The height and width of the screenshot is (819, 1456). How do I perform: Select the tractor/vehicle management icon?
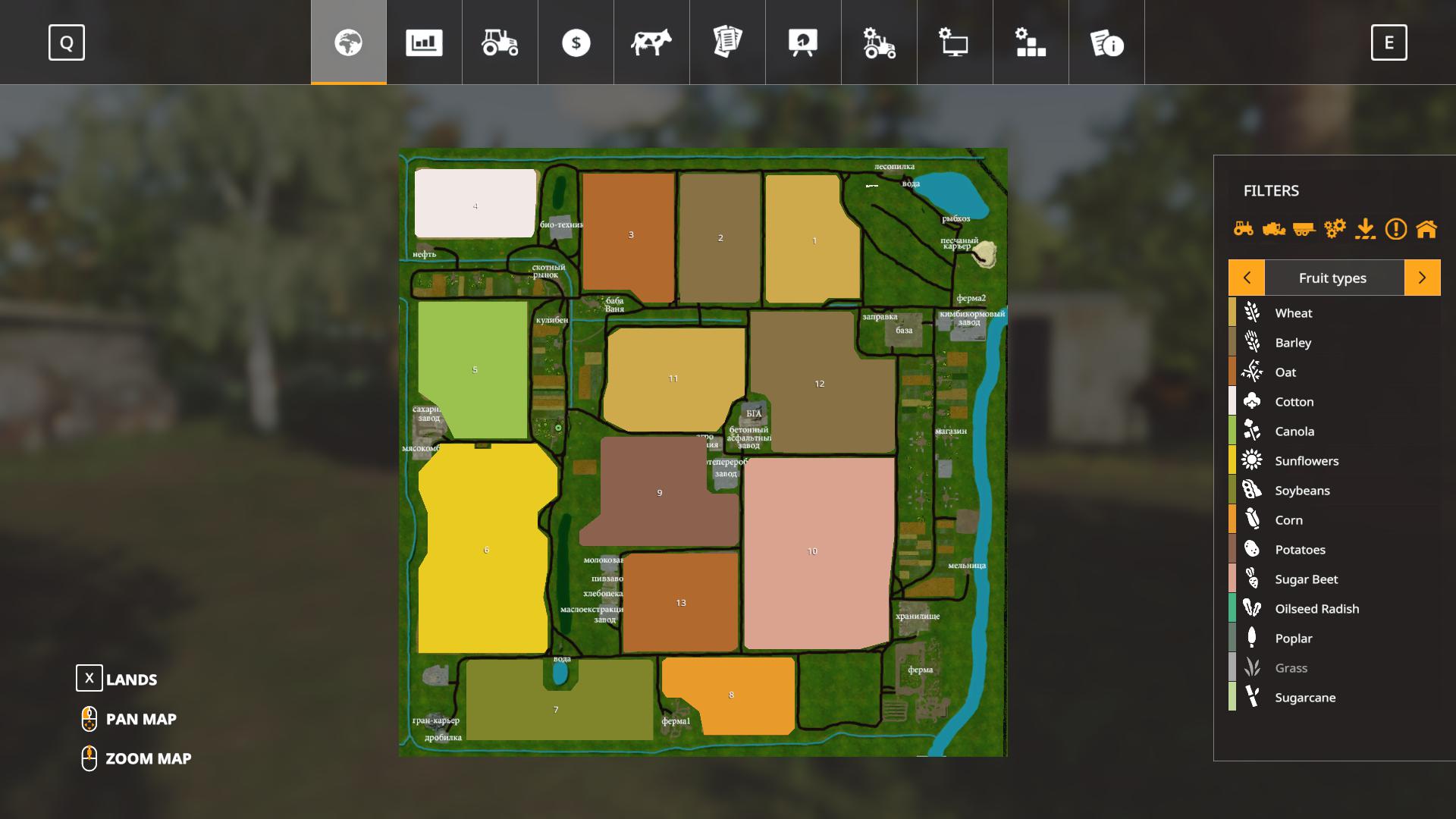coord(500,42)
